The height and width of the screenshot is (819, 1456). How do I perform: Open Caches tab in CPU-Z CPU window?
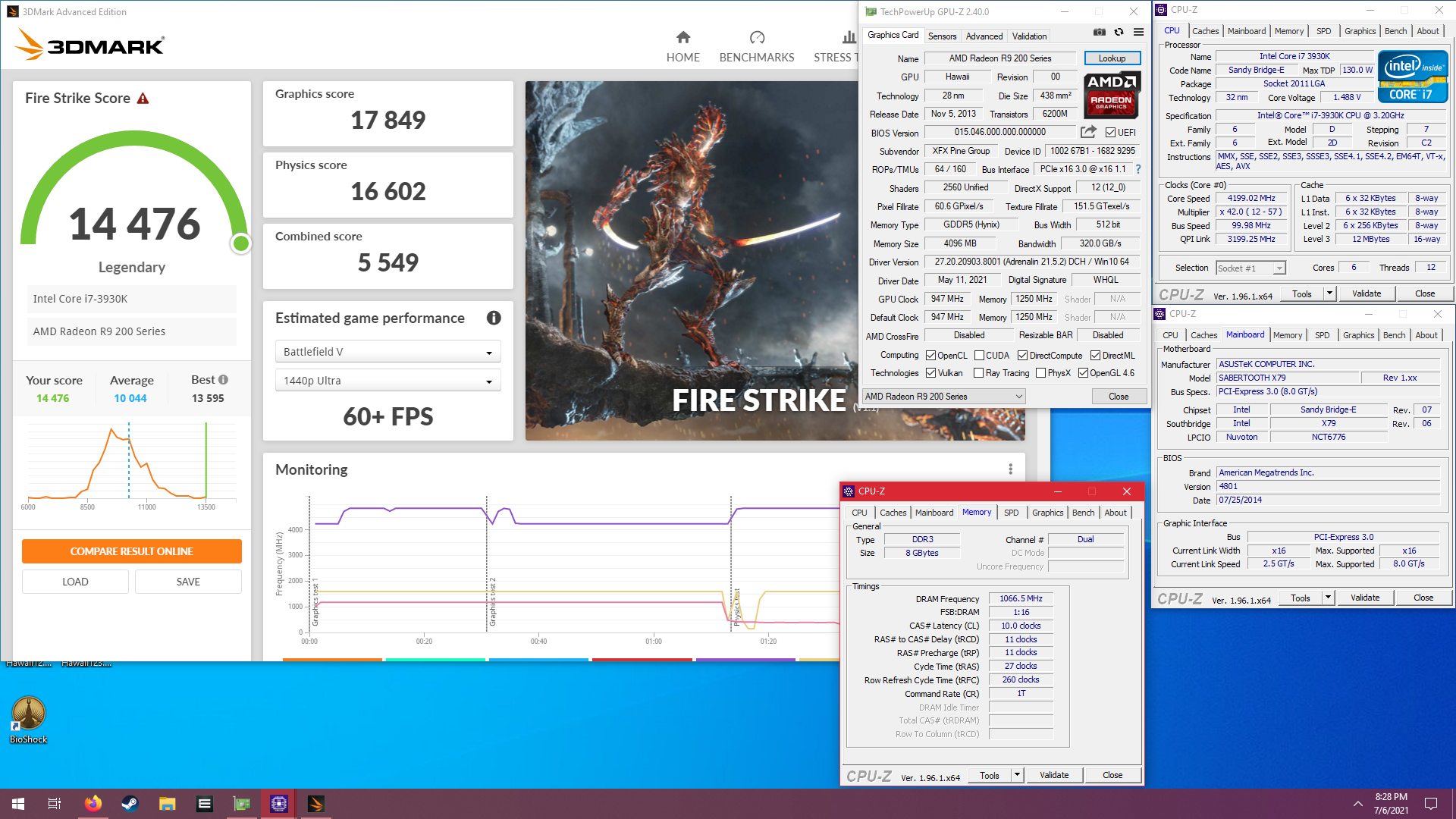pyautogui.click(x=1205, y=31)
